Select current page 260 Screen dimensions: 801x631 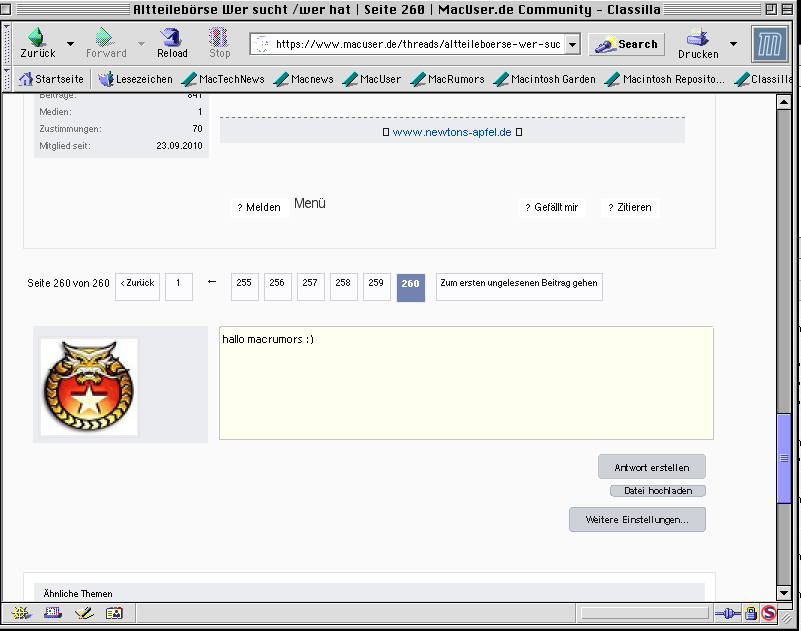coord(411,288)
